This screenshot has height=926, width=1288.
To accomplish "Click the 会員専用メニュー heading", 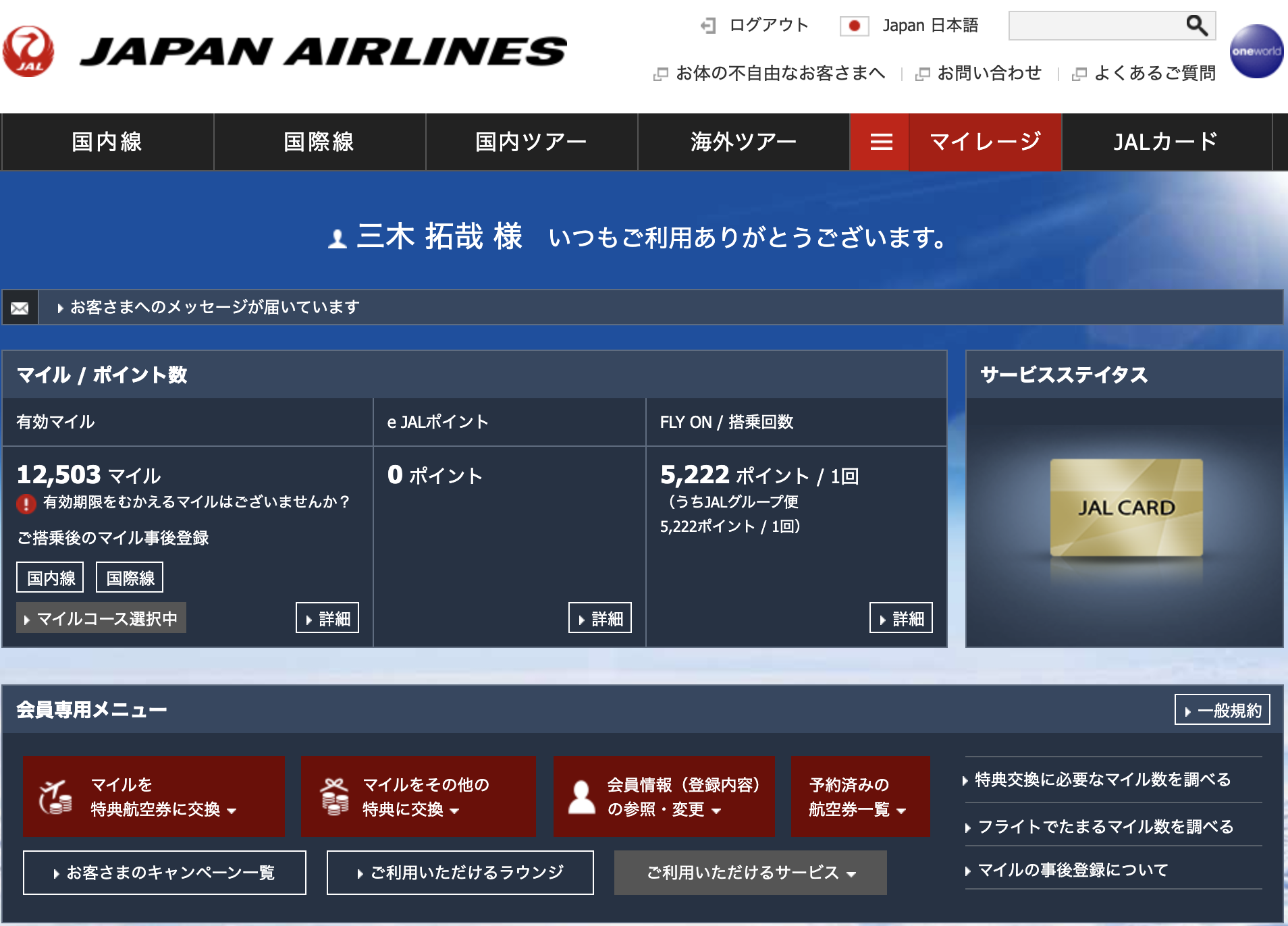I will [x=92, y=709].
